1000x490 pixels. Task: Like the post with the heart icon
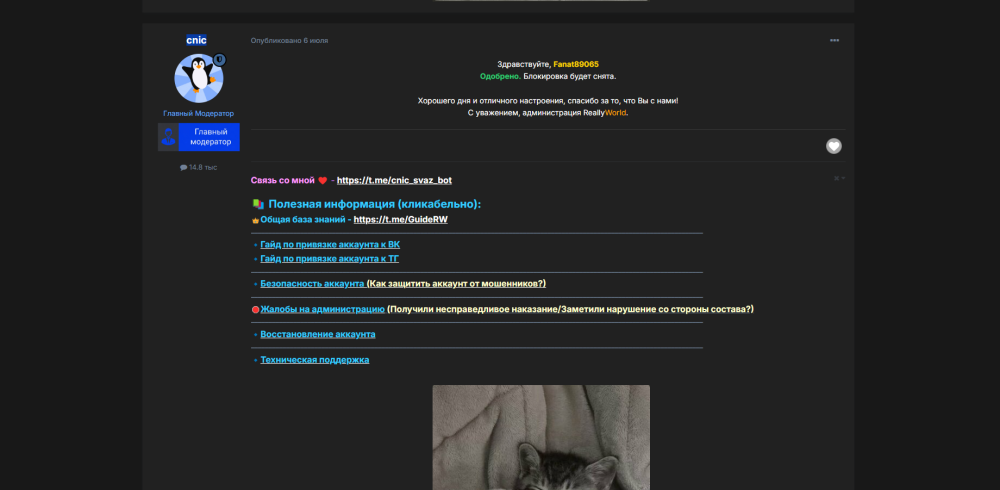[x=834, y=146]
